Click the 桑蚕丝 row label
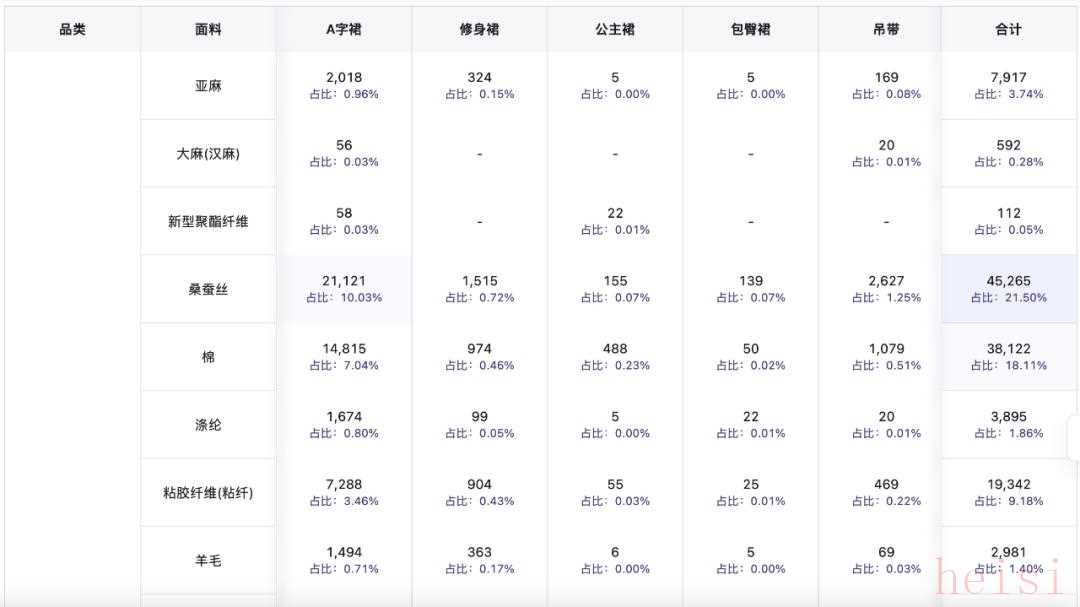 tap(208, 290)
